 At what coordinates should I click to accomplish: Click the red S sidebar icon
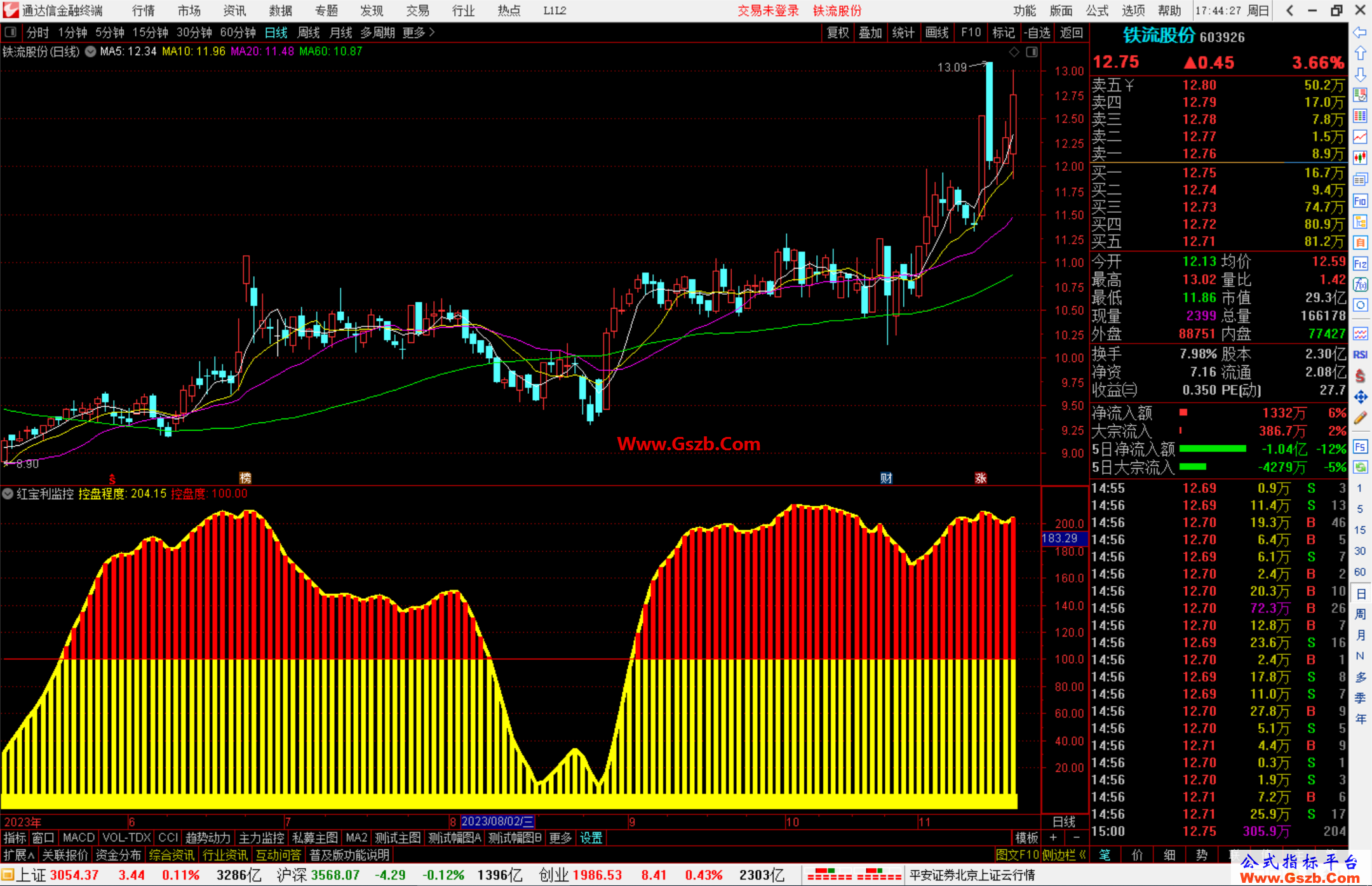pyautogui.click(x=1360, y=376)
